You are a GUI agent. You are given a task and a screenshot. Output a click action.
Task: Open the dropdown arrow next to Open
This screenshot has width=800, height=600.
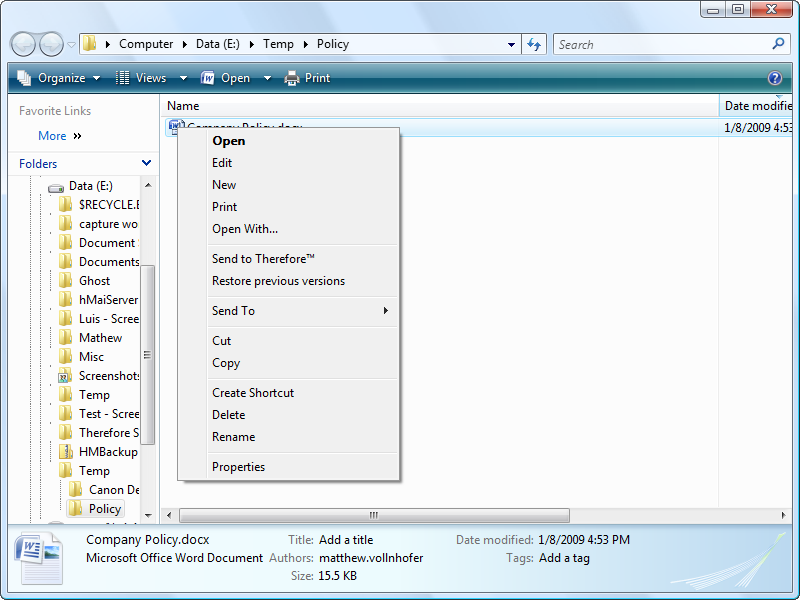pyautogui.click(x=266, y=77)
